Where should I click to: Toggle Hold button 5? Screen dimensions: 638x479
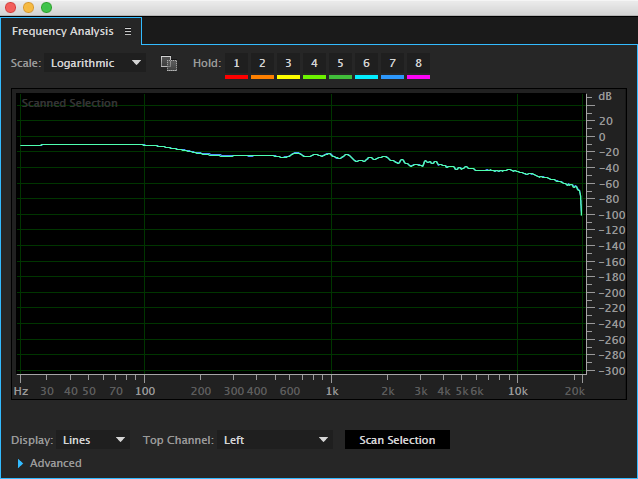[x=341, y=66]
